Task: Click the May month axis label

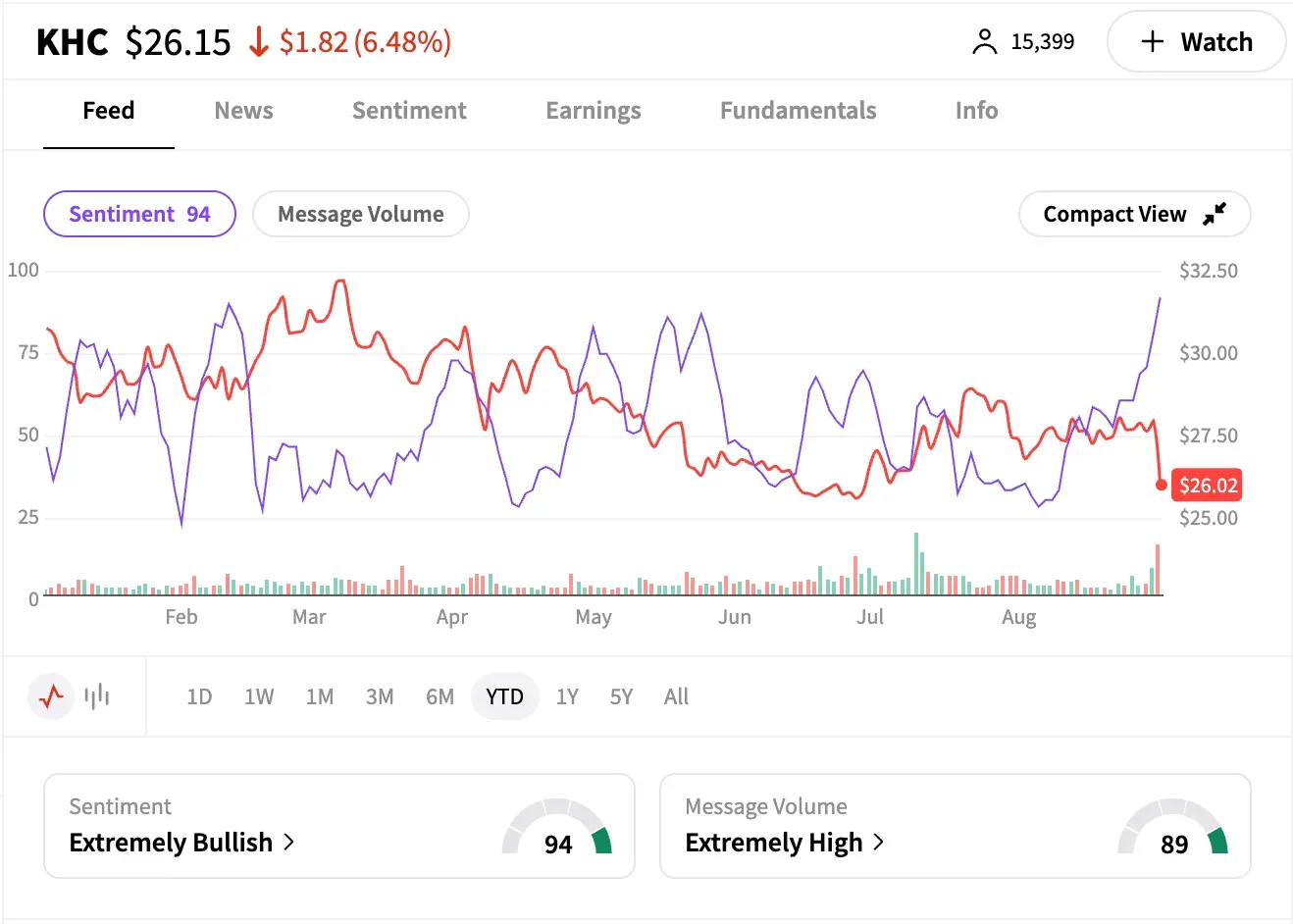Action: 594,617
